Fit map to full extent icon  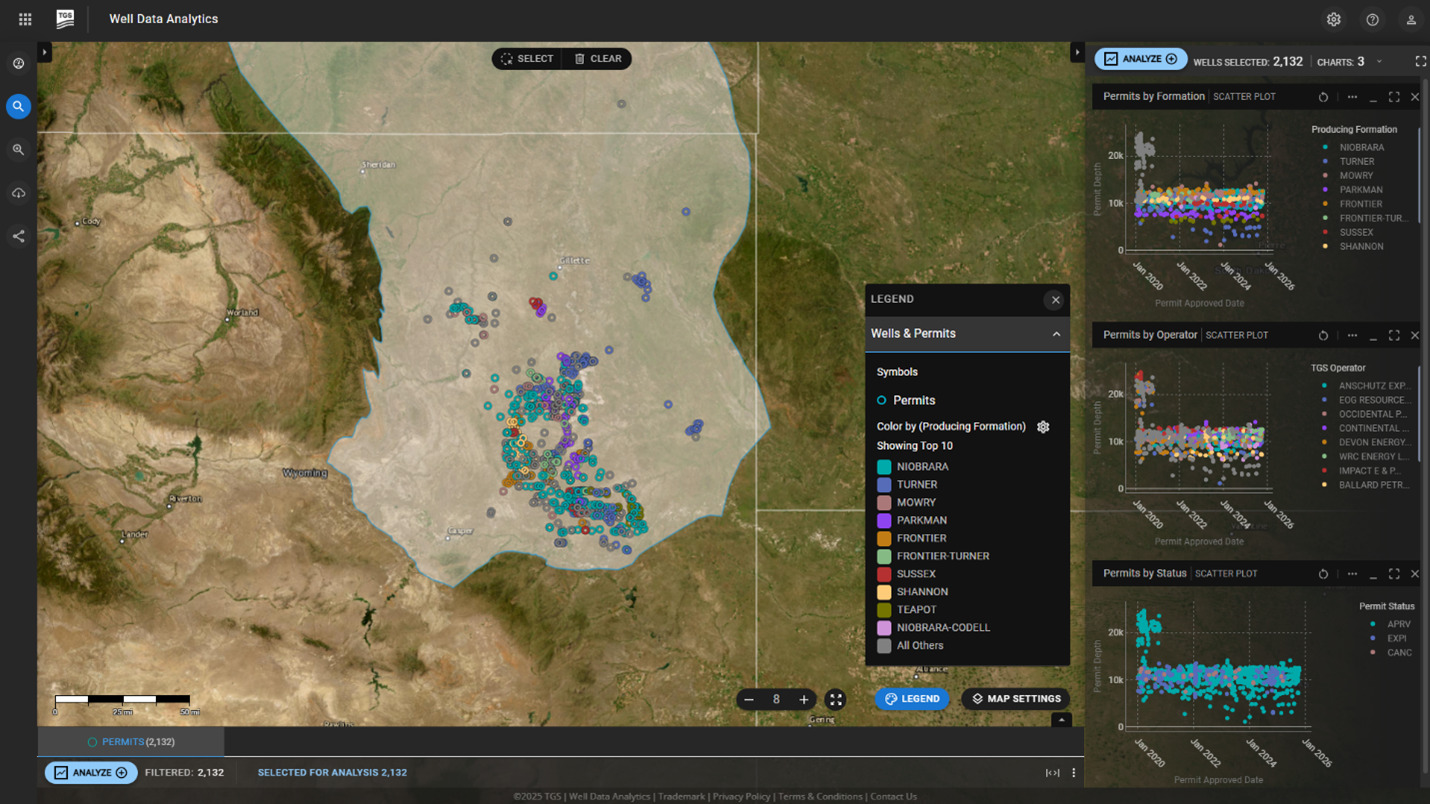pos(835,700)
